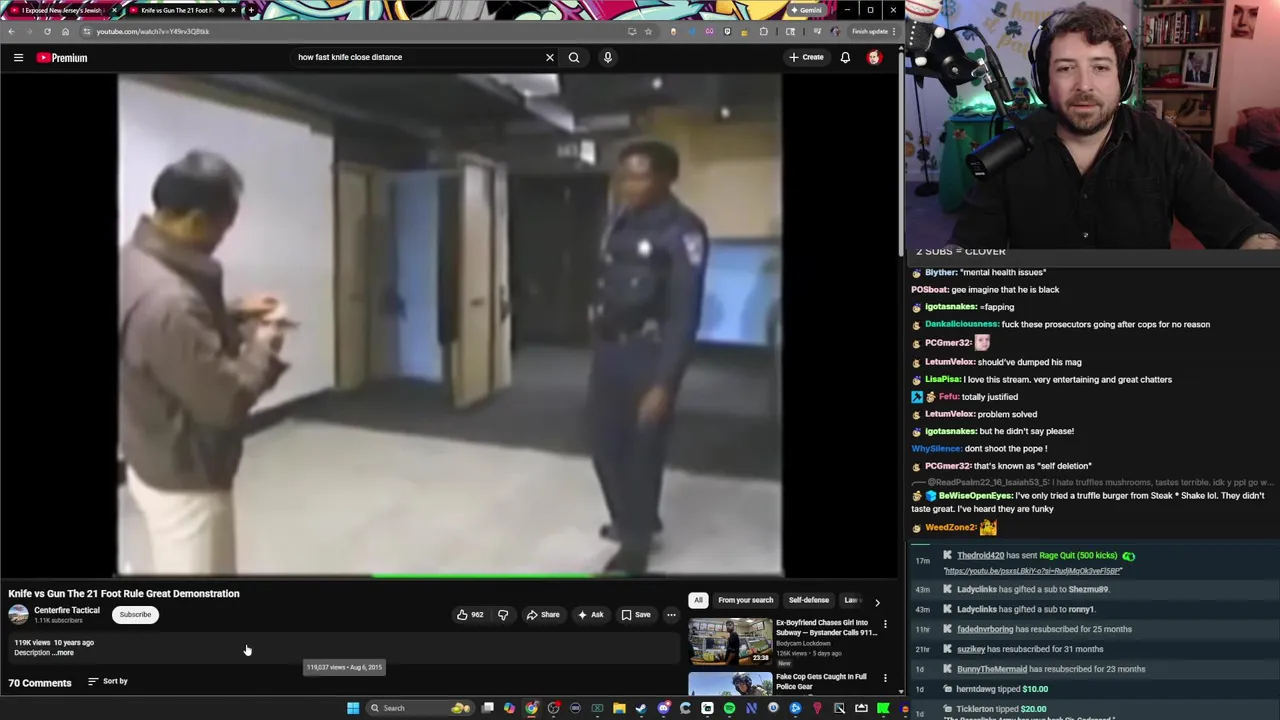The width and height of the screenshot is (1280, 720).
Task: Open Discord from the taskbar
Action: tap(664, 708)
